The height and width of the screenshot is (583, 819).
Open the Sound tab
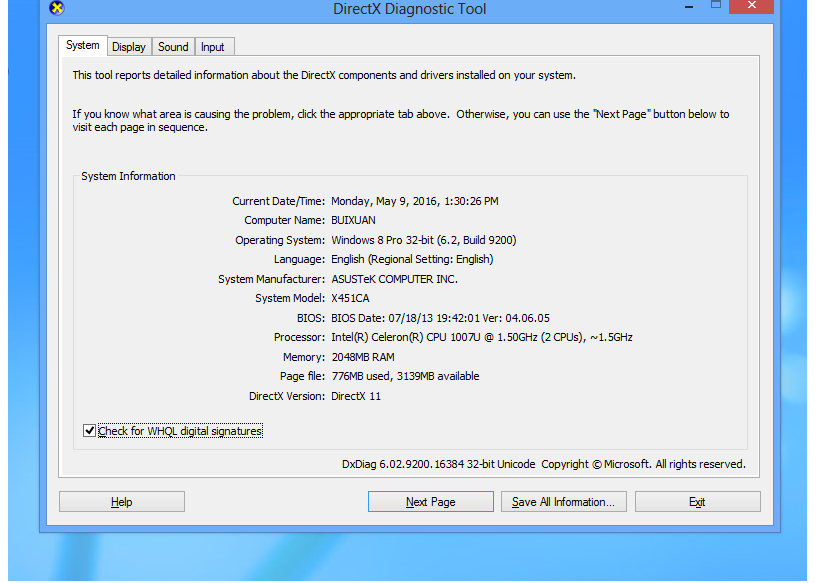[173, 47]
